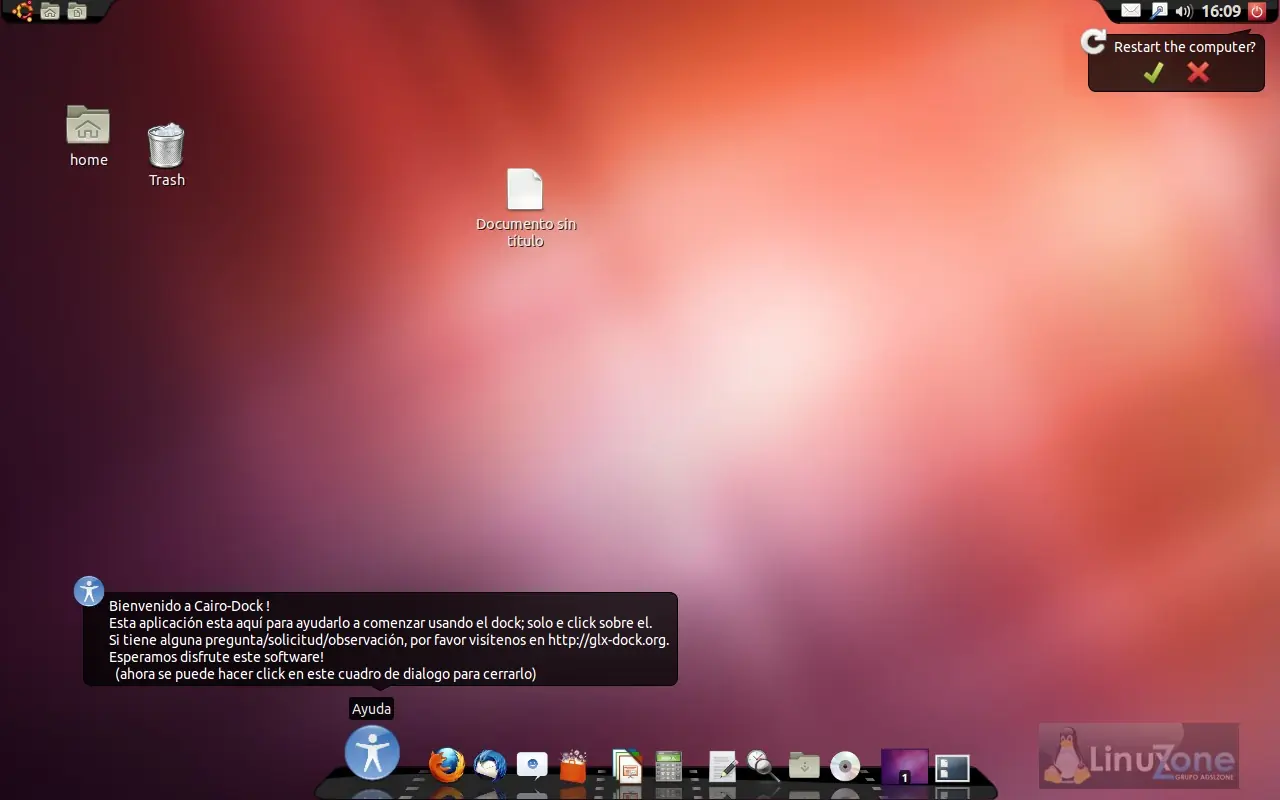Open the sound volume indicator
The image size is (1280, 800).
point(1184,11)
